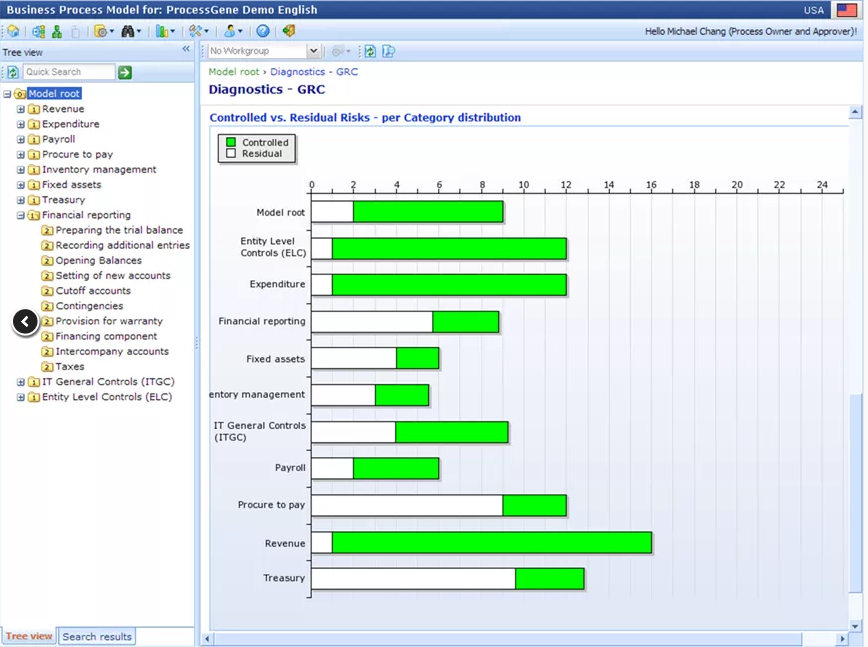868x647 pixels.
Task: Click the USA flag language icon
Action: click(847, 10)
